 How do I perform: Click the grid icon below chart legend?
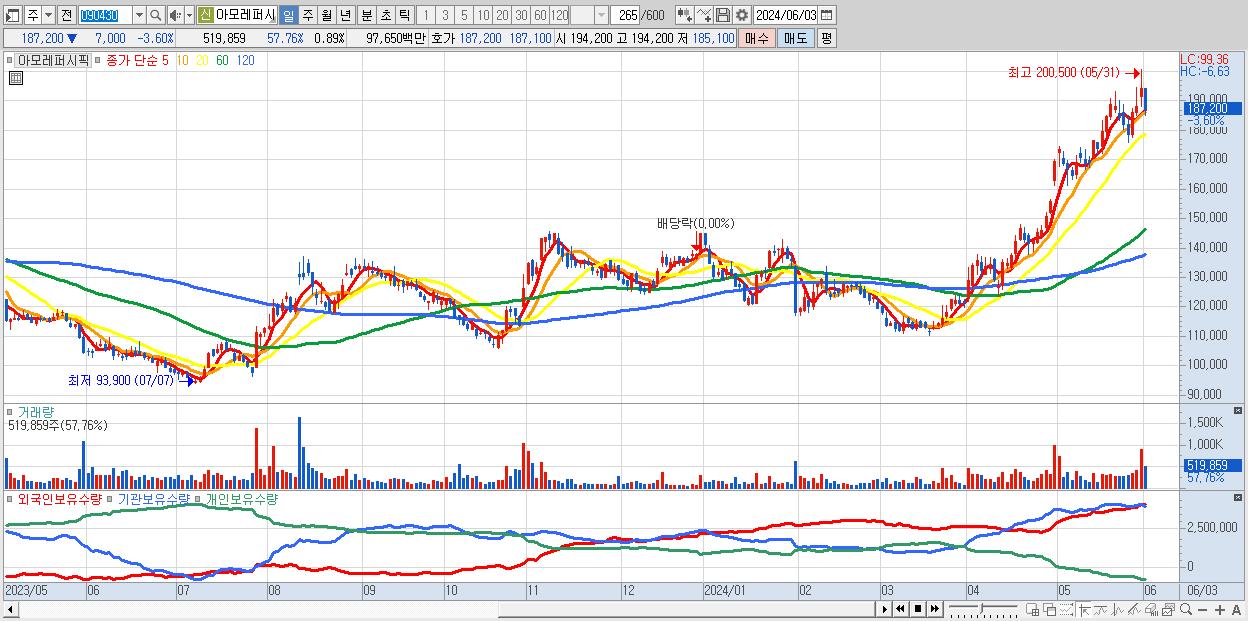[x=16, y=79]
